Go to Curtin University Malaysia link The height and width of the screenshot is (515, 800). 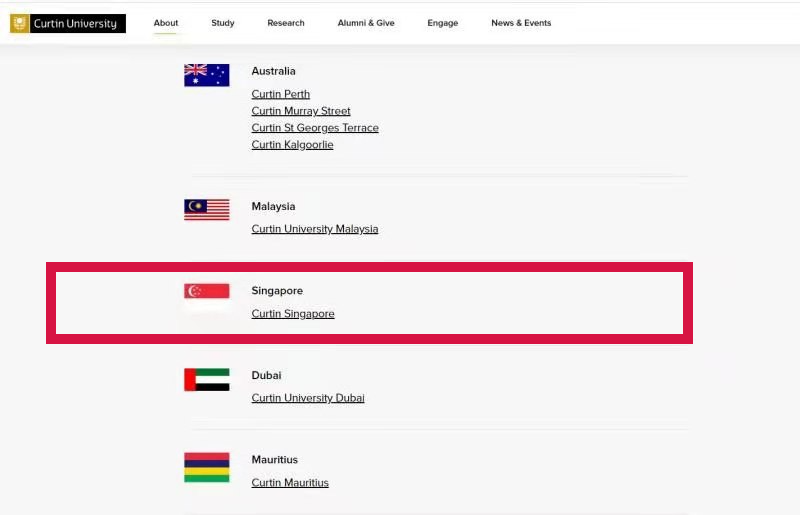(x=315, y=229)
